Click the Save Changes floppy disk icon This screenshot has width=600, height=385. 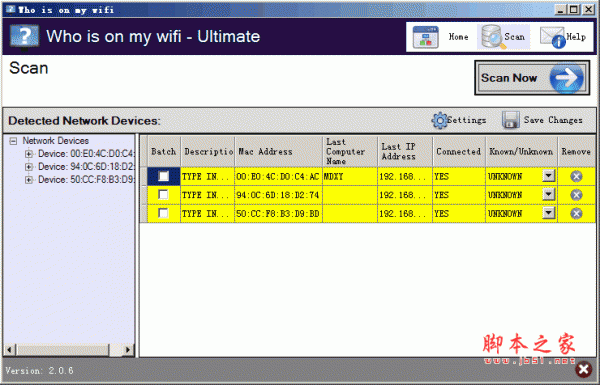(x=510, y=120)
